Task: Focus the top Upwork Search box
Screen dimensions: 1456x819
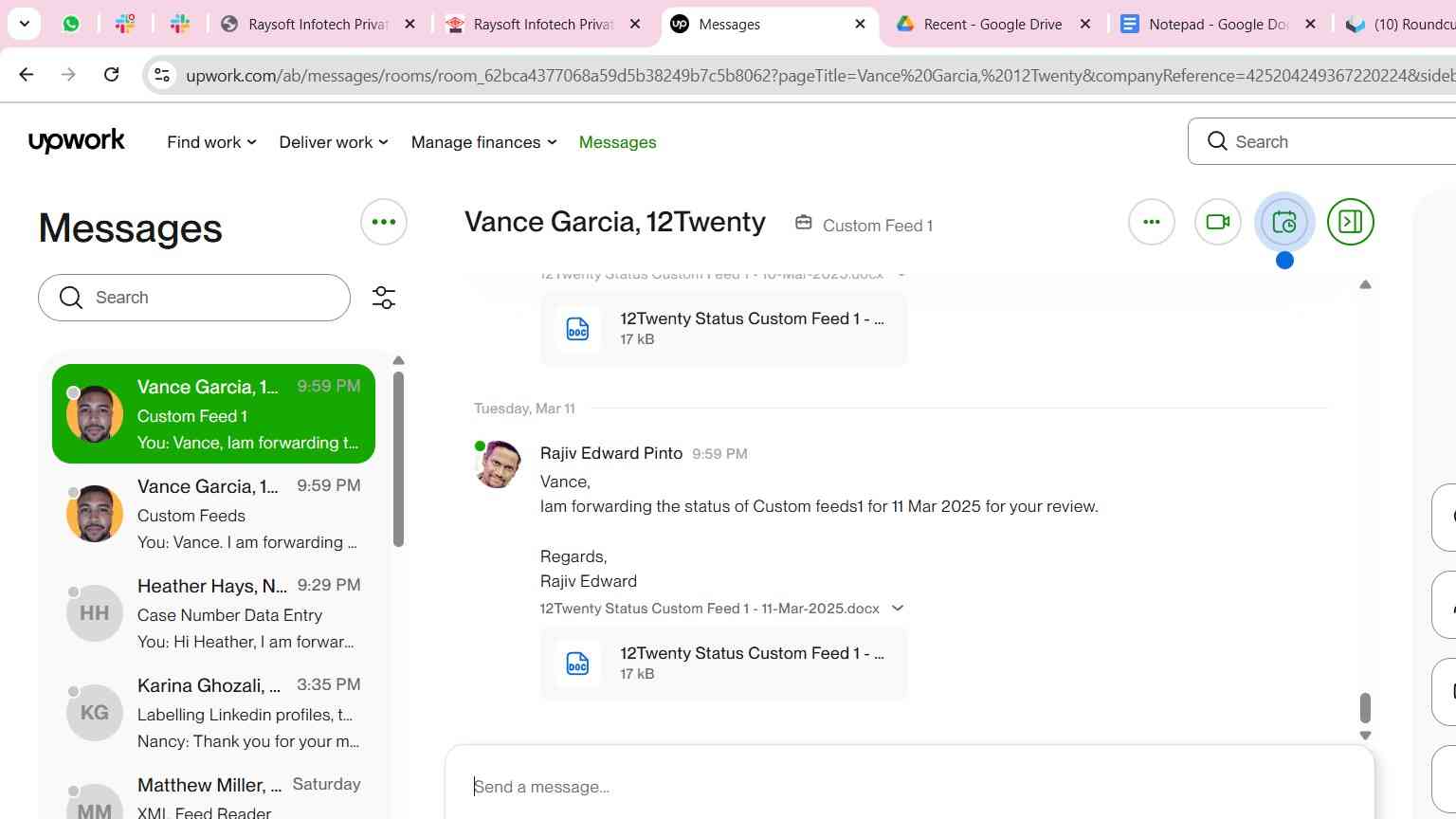Action: click(1321, 141)
